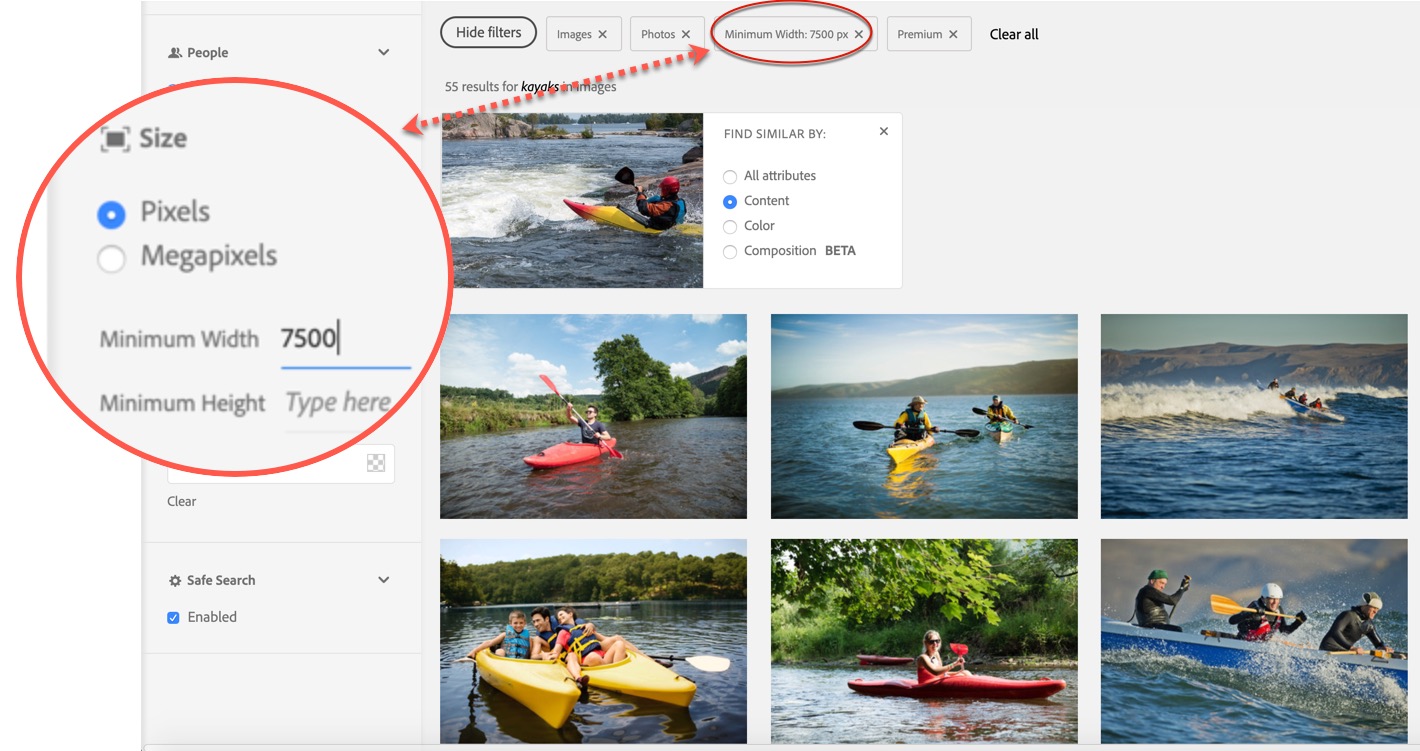The height and width of the screenshot is (751, 1420).
Task: Click the Hide filters button
Action: click(x=488, y=33)
